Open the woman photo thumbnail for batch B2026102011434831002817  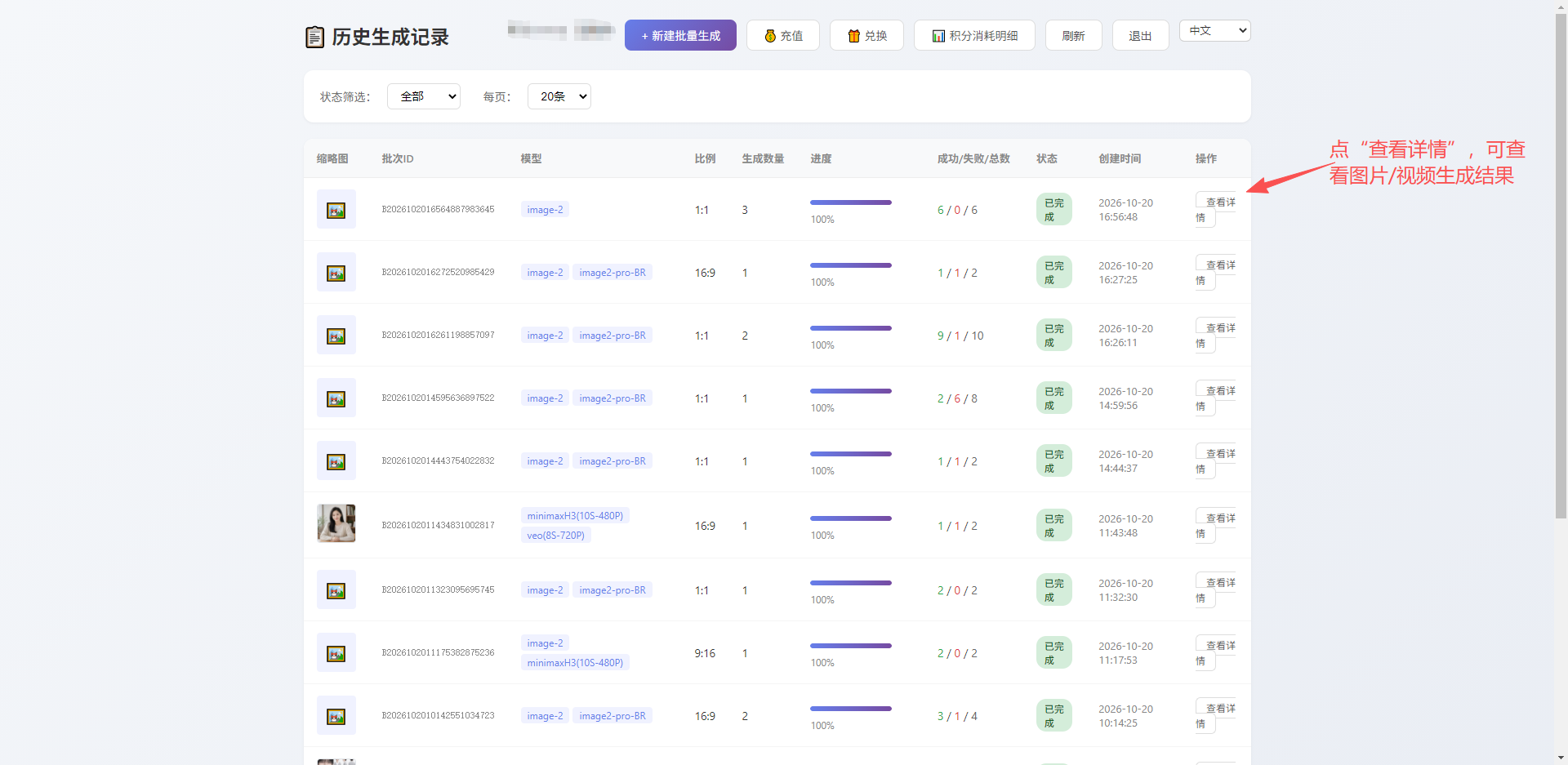coord(336,523)
